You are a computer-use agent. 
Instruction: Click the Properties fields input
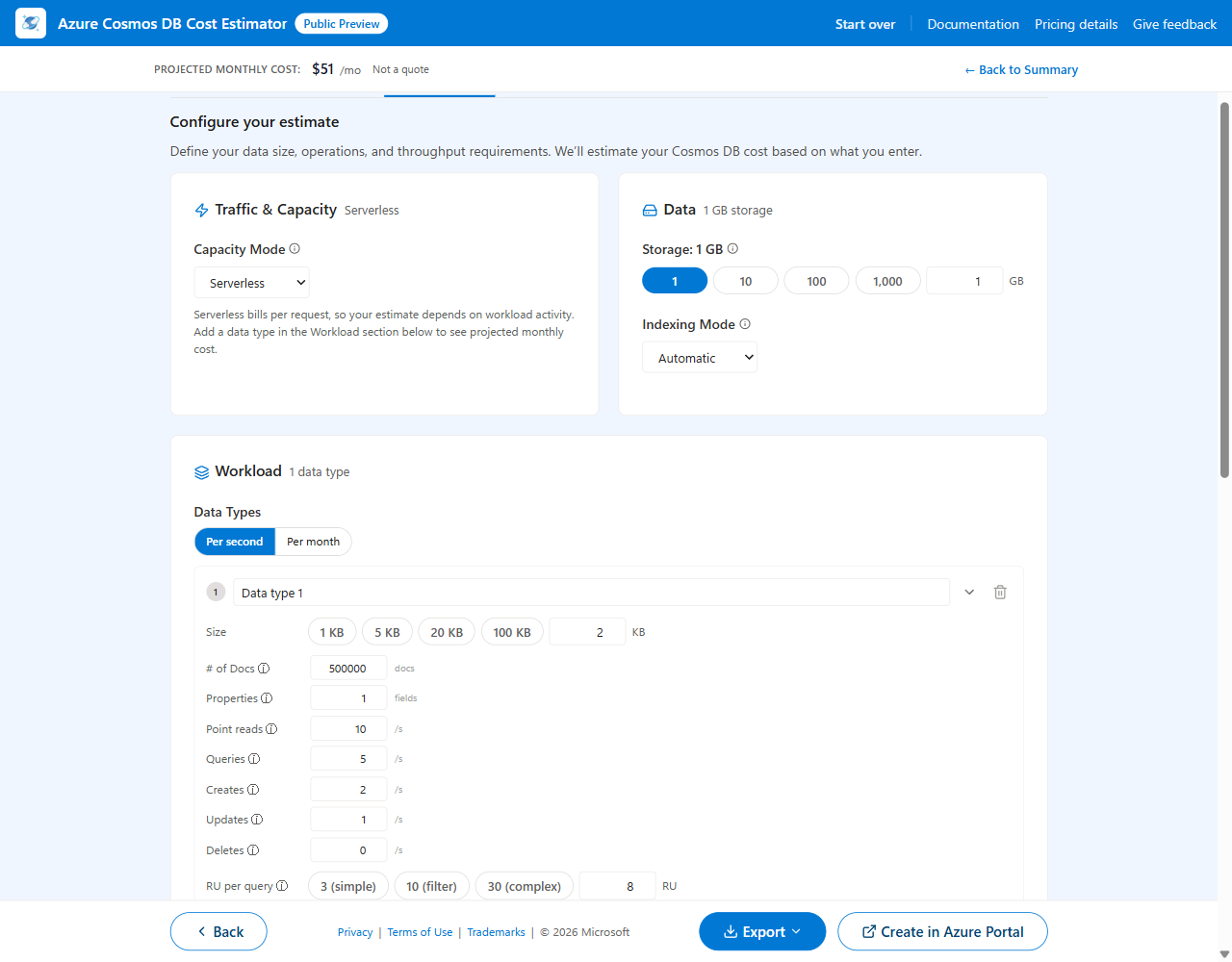348,698
